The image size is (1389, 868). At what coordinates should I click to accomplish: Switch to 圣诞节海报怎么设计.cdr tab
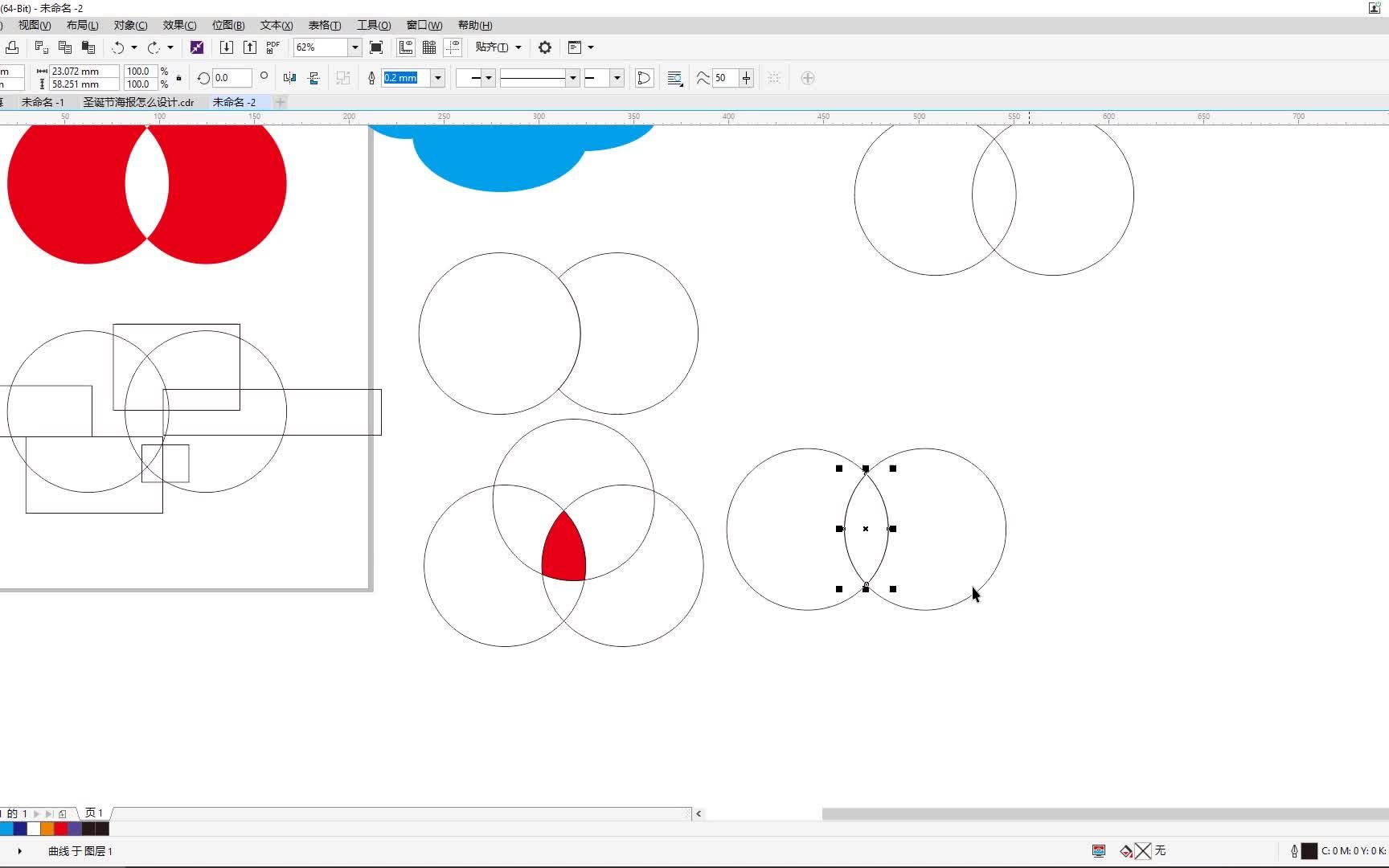138,102
